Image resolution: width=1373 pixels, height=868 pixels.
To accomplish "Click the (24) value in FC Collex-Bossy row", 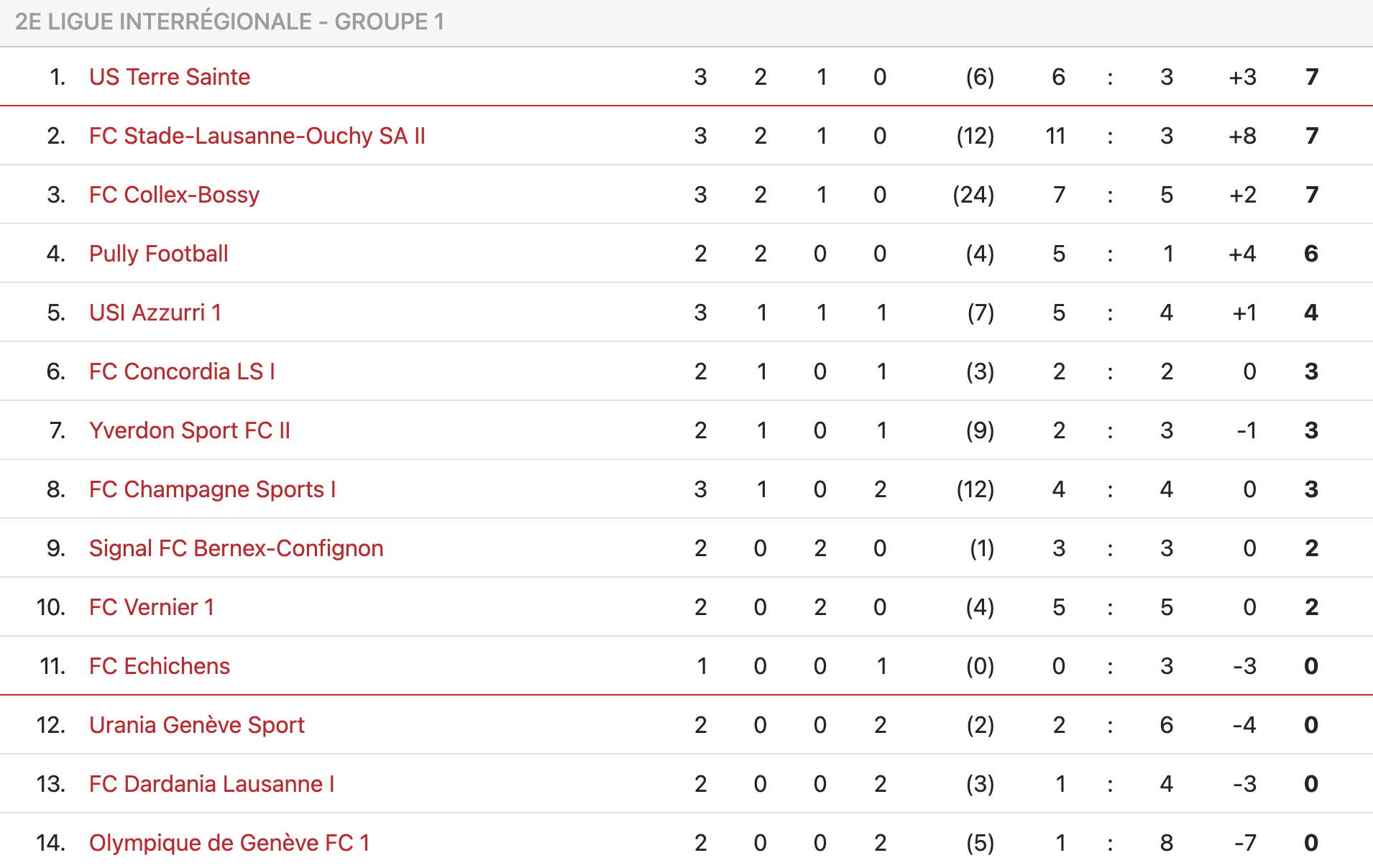I will 973,195.
